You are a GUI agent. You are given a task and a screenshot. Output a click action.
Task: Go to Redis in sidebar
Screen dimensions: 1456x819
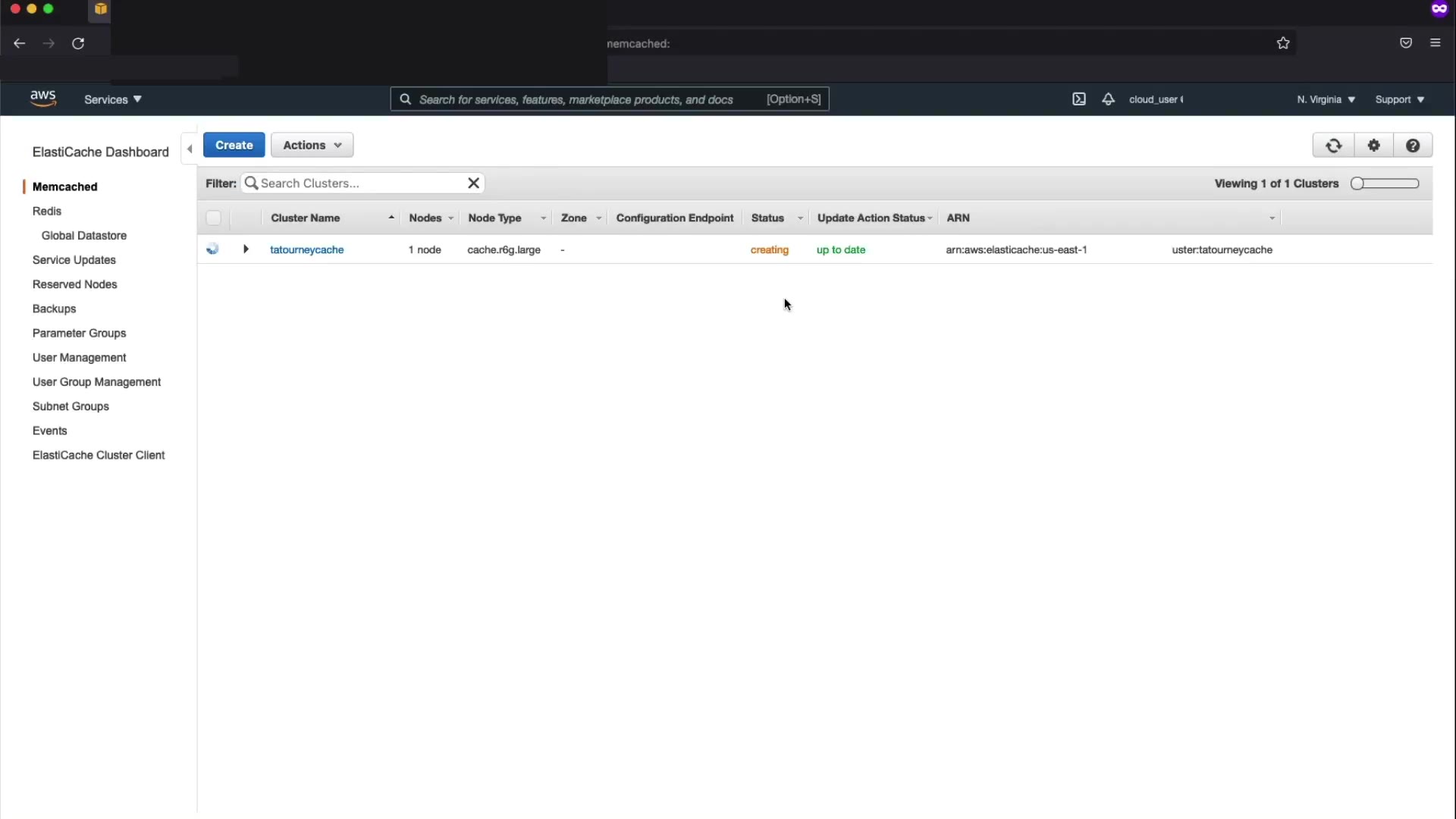tap(47, 211)
